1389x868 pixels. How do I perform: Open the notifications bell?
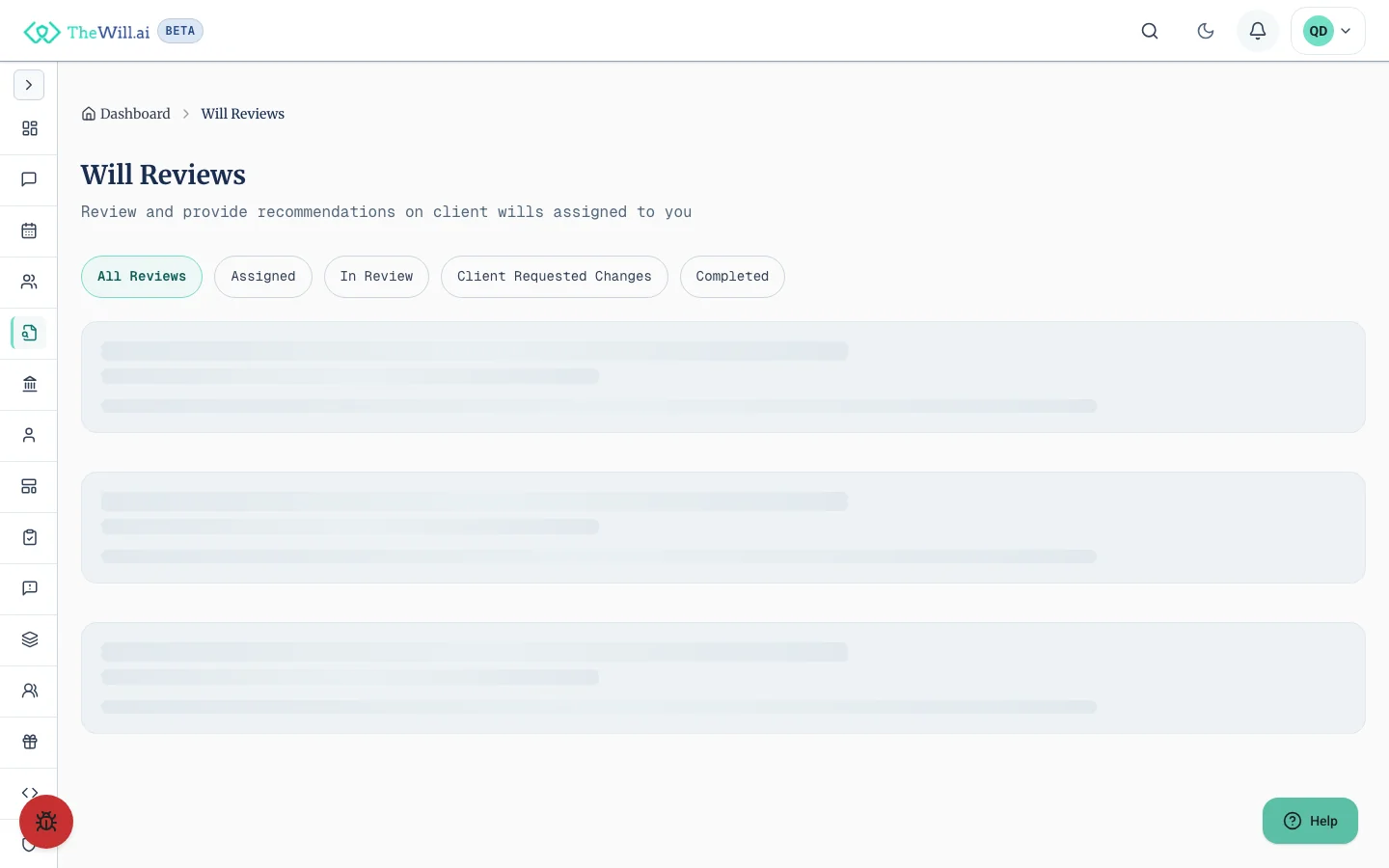coord(1258,31)
